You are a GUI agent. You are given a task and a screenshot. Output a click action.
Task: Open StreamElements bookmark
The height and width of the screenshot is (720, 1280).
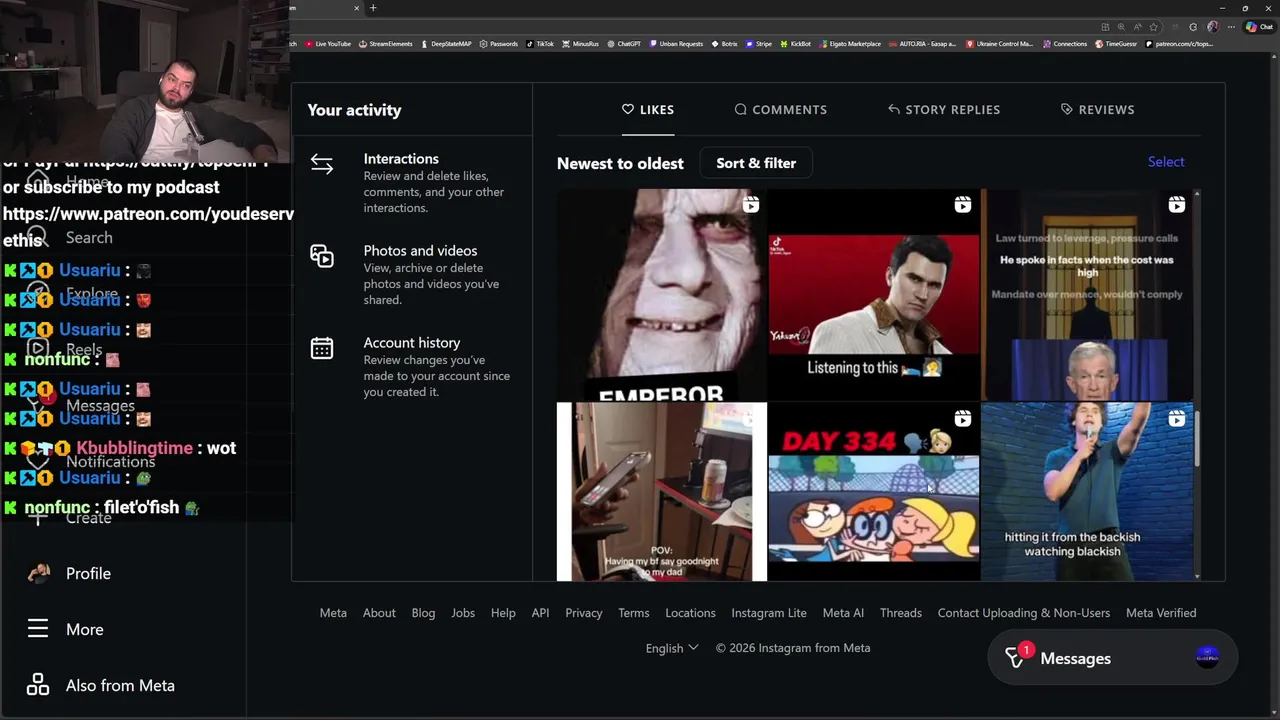[386, 44]
